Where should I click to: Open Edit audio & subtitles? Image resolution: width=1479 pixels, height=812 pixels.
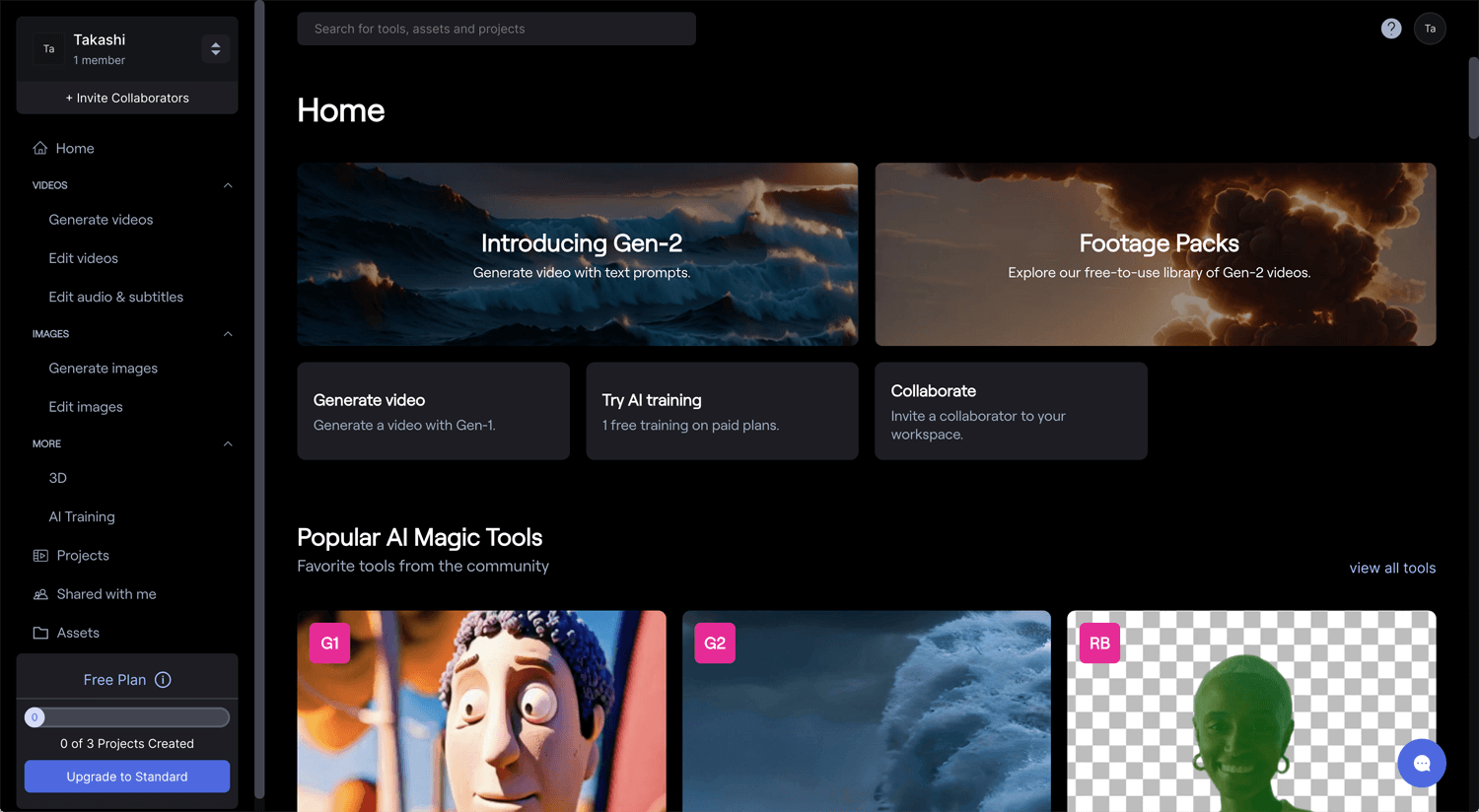(115, 297)
